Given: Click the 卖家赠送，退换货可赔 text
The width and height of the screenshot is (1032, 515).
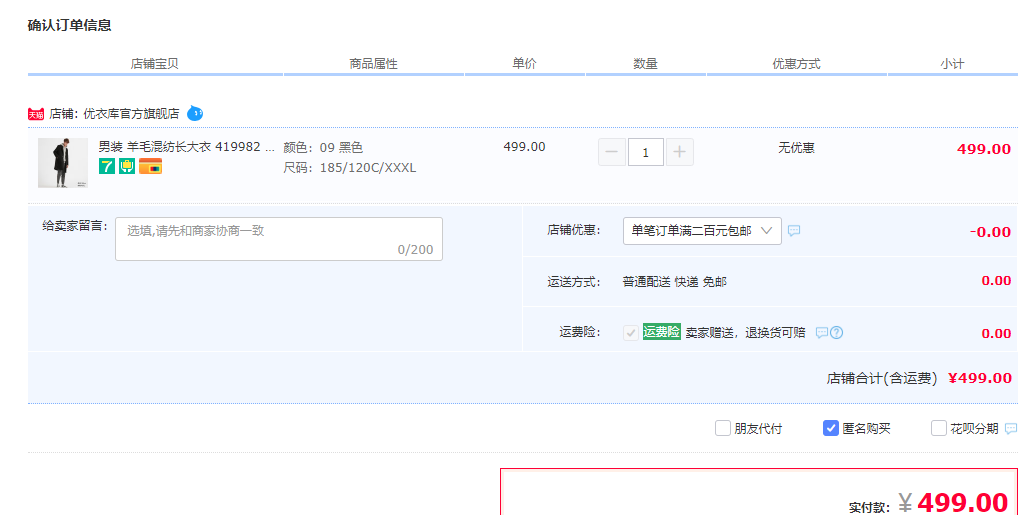Looking at the screenshot, I should pyautogui.click(x=746, y=333).
